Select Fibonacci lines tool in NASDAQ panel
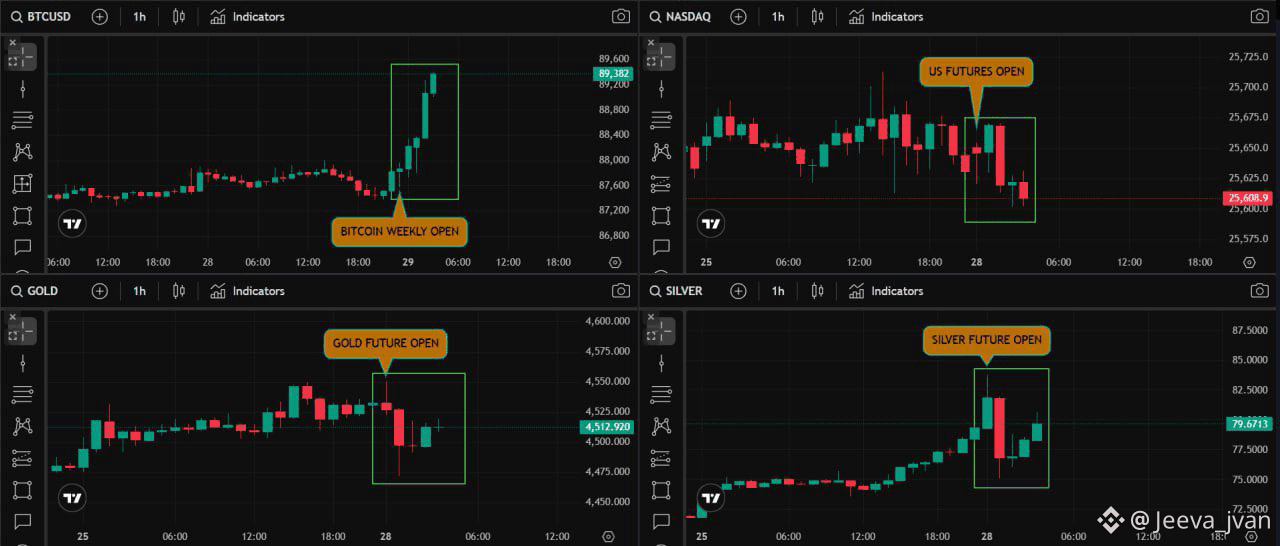This screenshot has width=1280, height=546. [x=660, y=121]
